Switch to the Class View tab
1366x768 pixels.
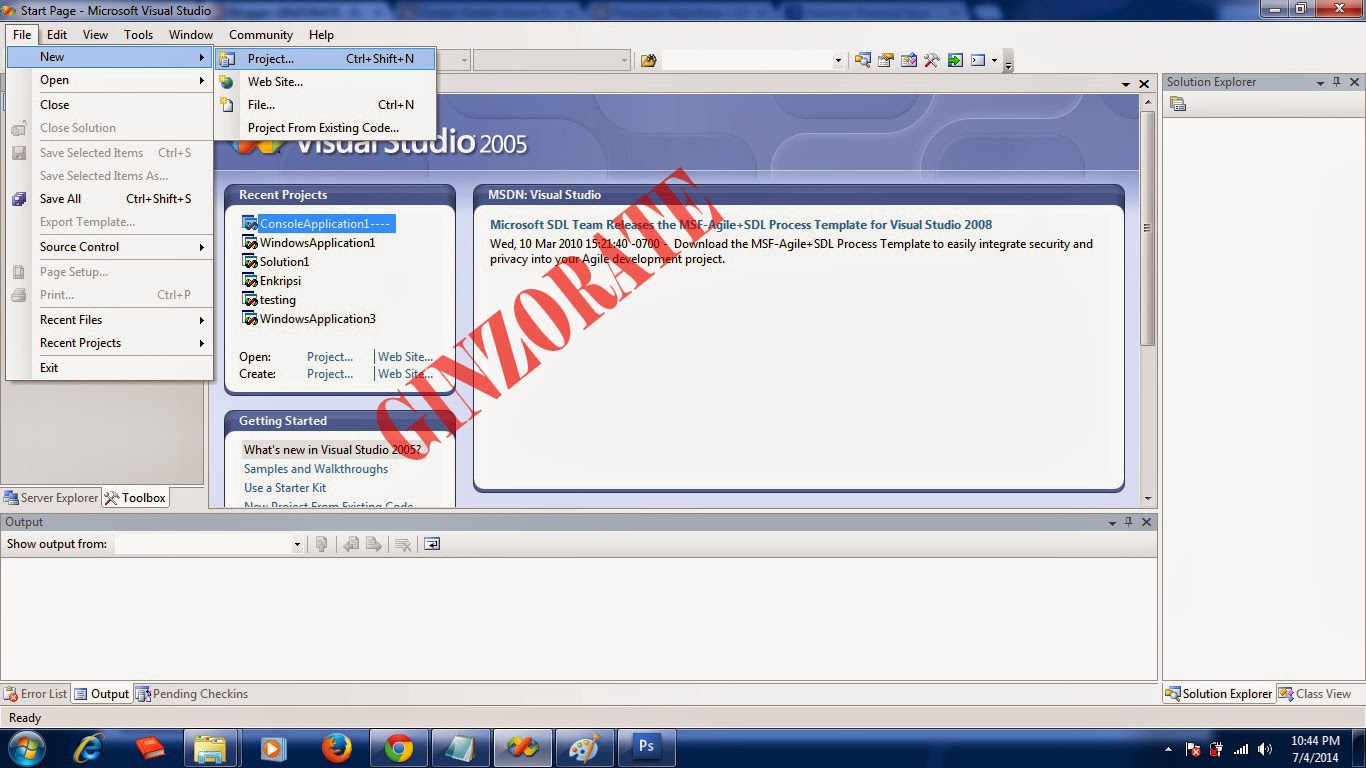[x=1317, y=693]
